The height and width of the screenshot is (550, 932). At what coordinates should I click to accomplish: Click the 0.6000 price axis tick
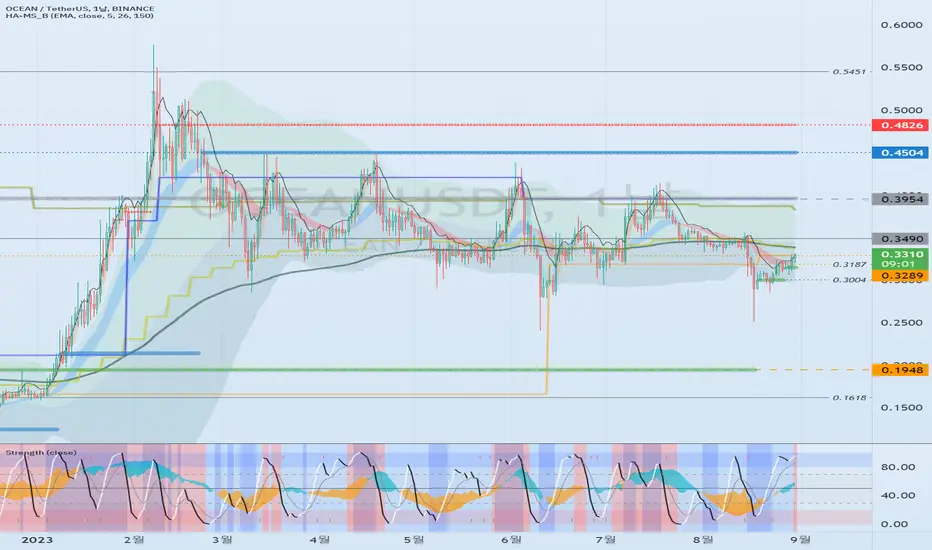[x=901, y=25]
